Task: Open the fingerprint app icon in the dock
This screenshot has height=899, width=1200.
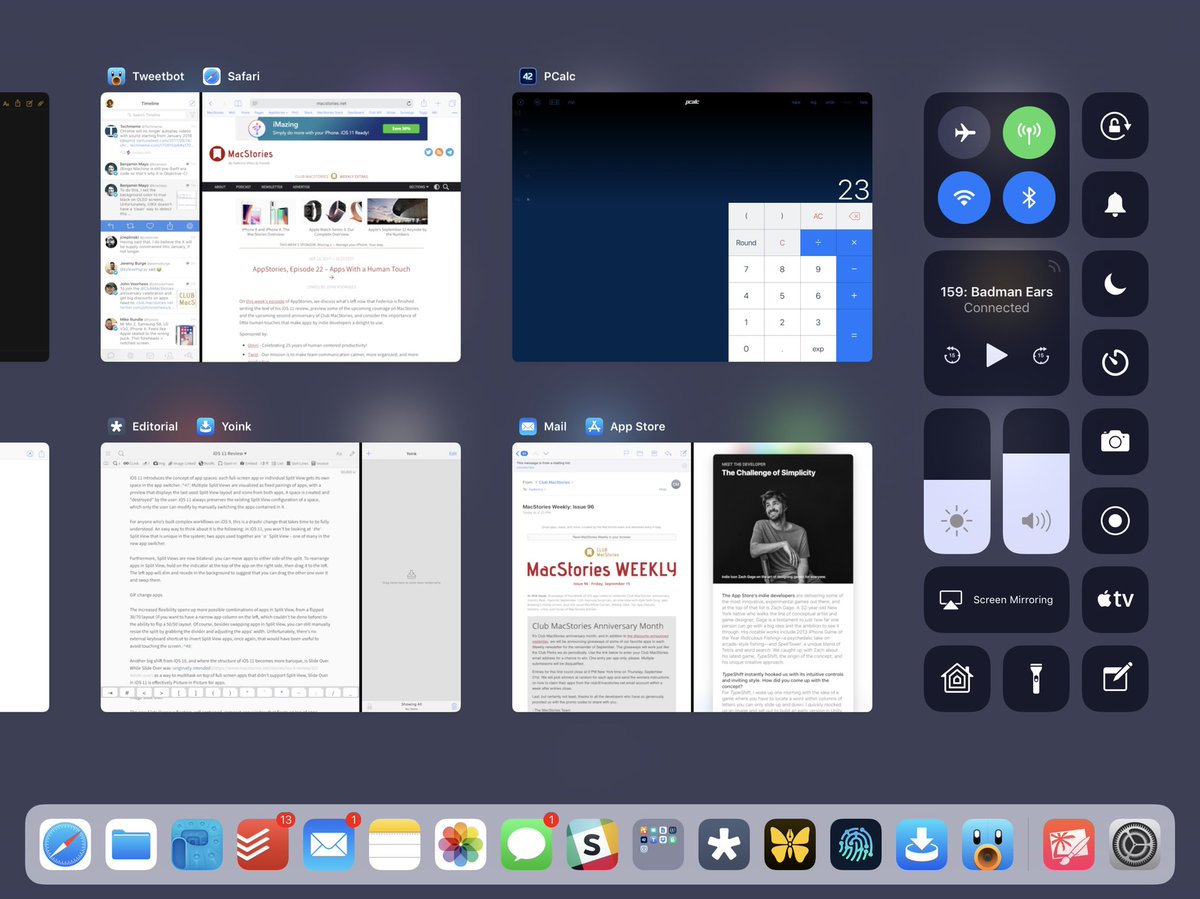Action: (857, 845)
